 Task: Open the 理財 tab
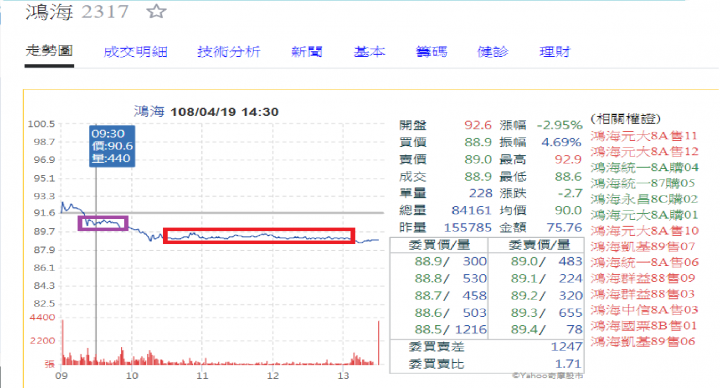point(555,52)
